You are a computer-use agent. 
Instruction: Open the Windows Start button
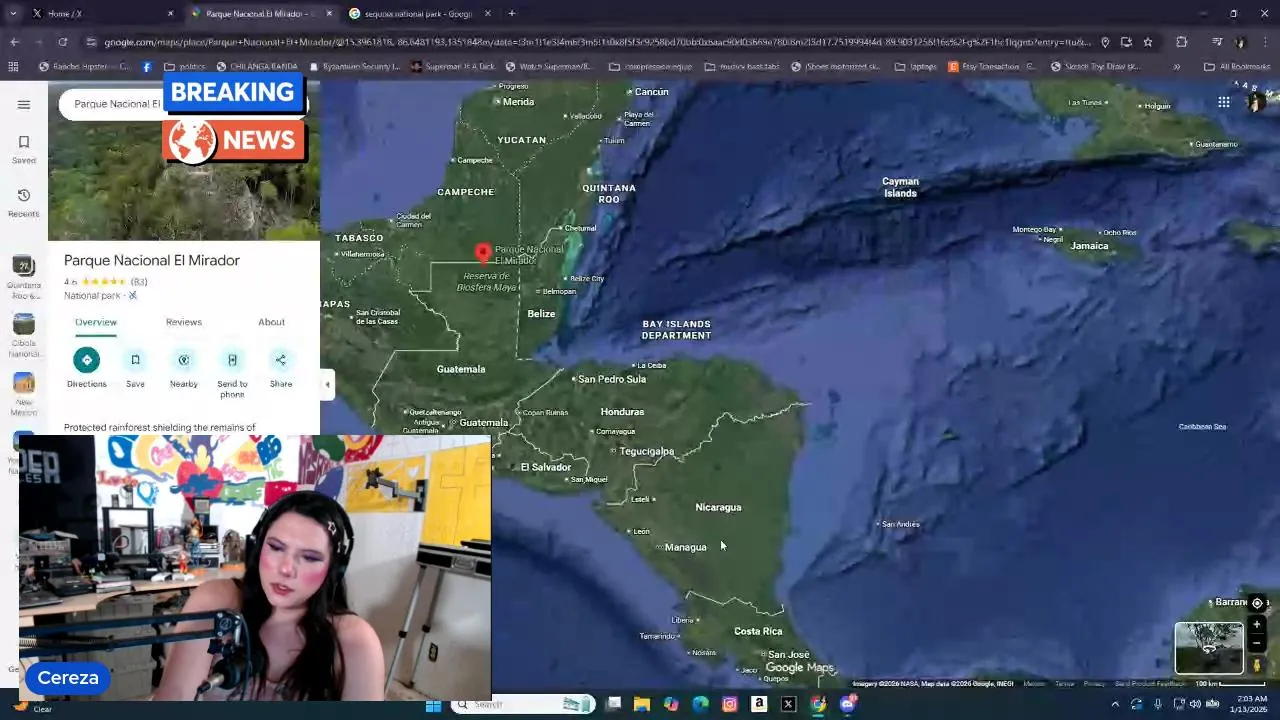433,705
